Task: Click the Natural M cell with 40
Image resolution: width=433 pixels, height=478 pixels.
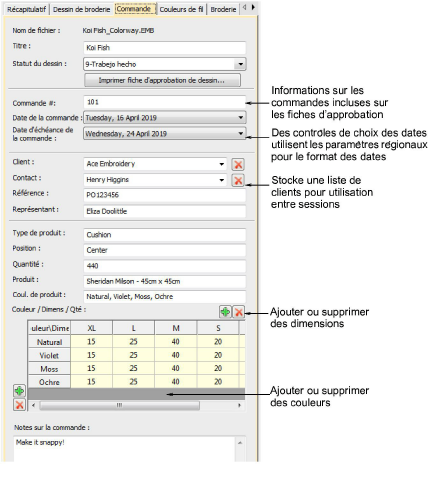Action: click(x=176, y=342)
